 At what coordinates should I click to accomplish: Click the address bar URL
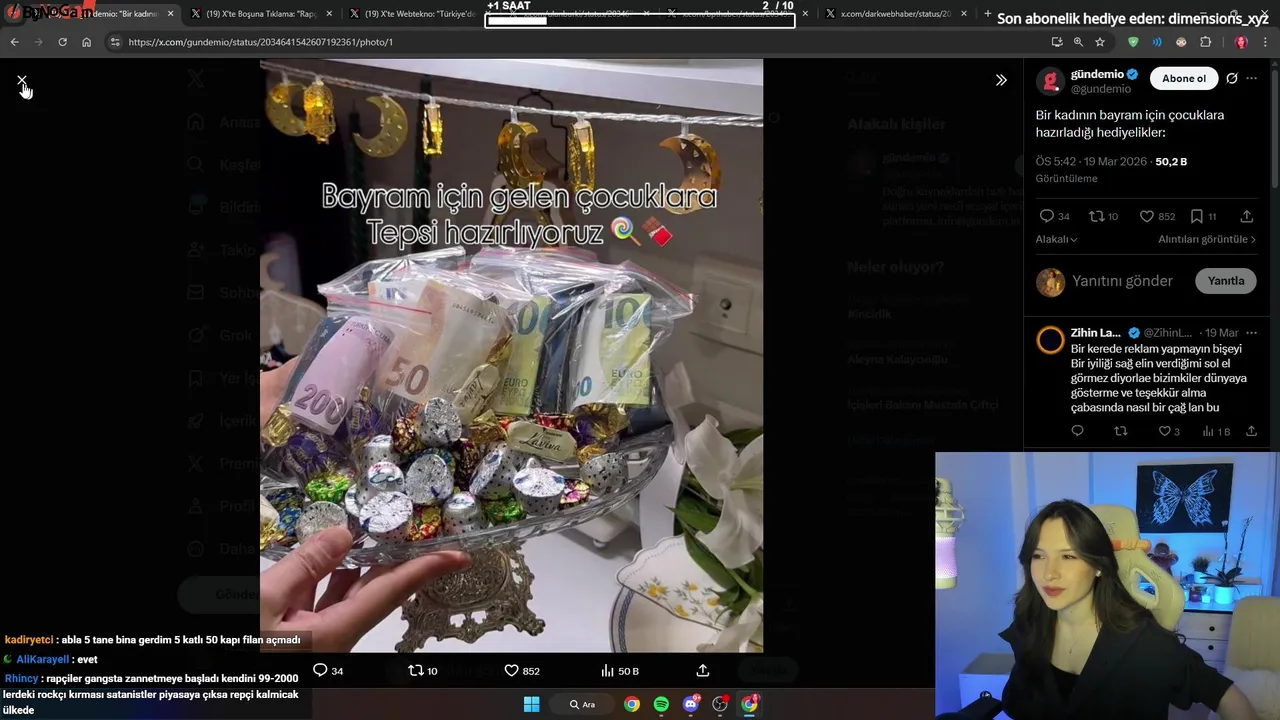coord(260,42)
